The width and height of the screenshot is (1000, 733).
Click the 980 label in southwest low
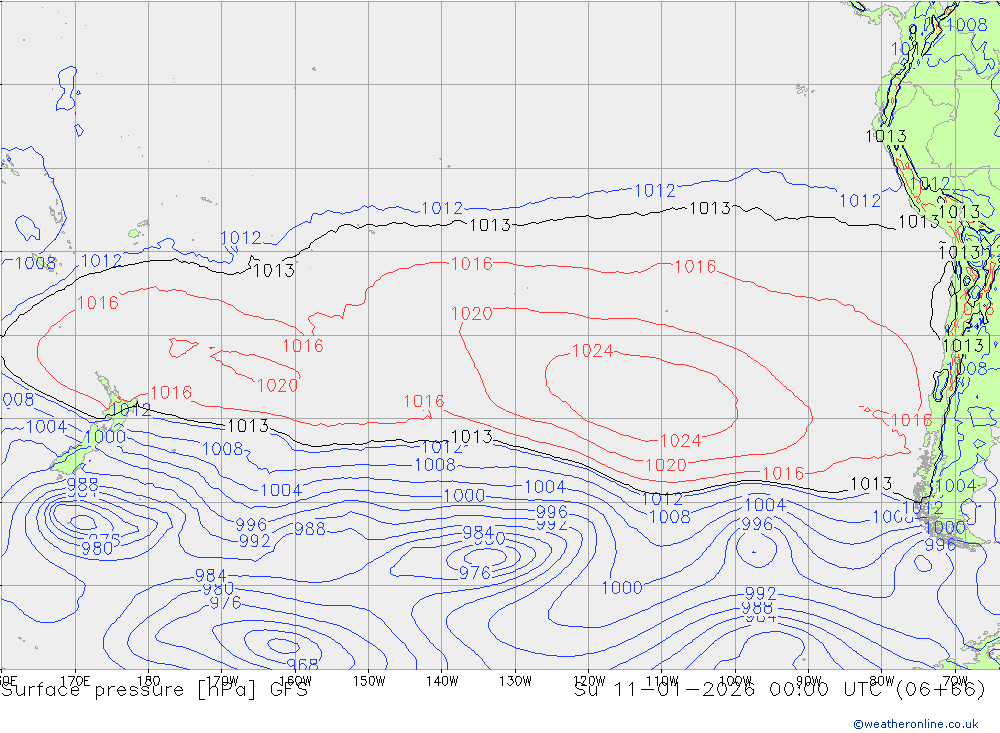tap(98, 549)
